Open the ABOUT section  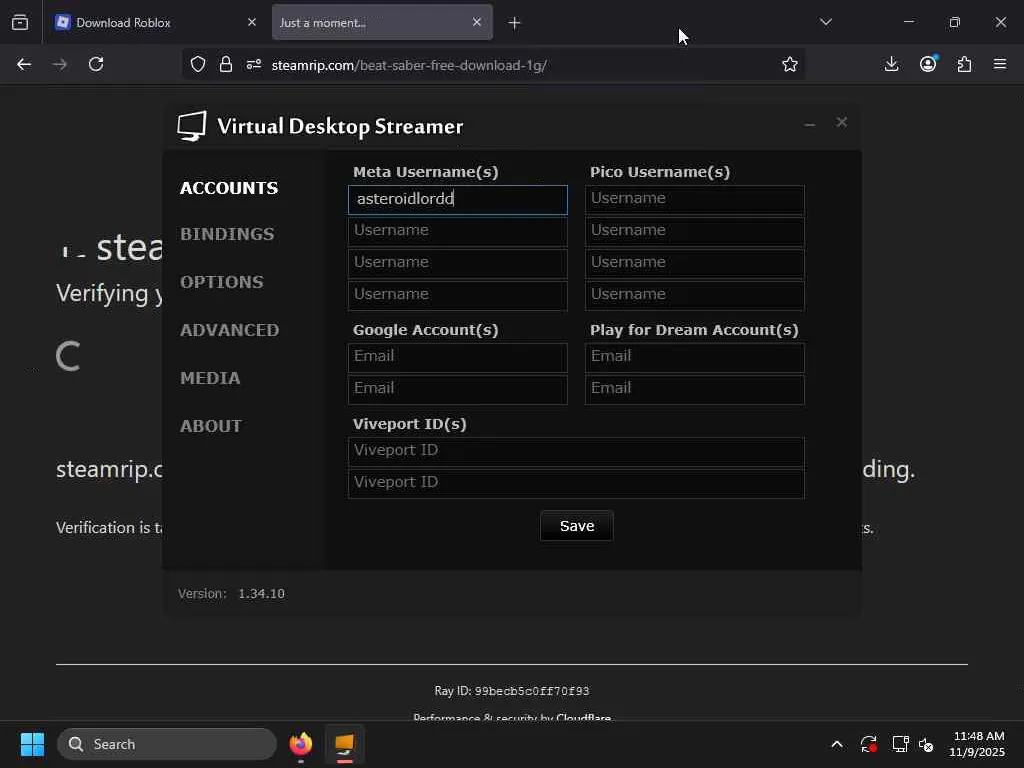211,426
